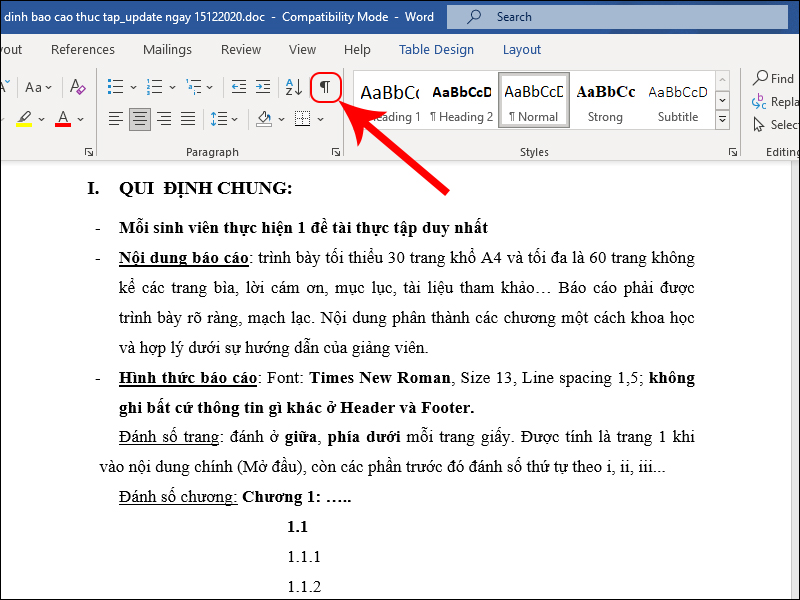This screenshot has width=800, height=600.
Task: Apply bullet list formatting
Action: 116,87
